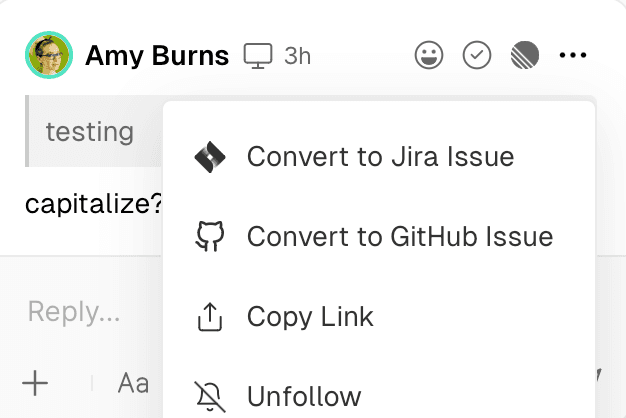Viewport: 626px width, 418px height.
Task: Select Copy Link from the menu
Action: coord(310,317)
